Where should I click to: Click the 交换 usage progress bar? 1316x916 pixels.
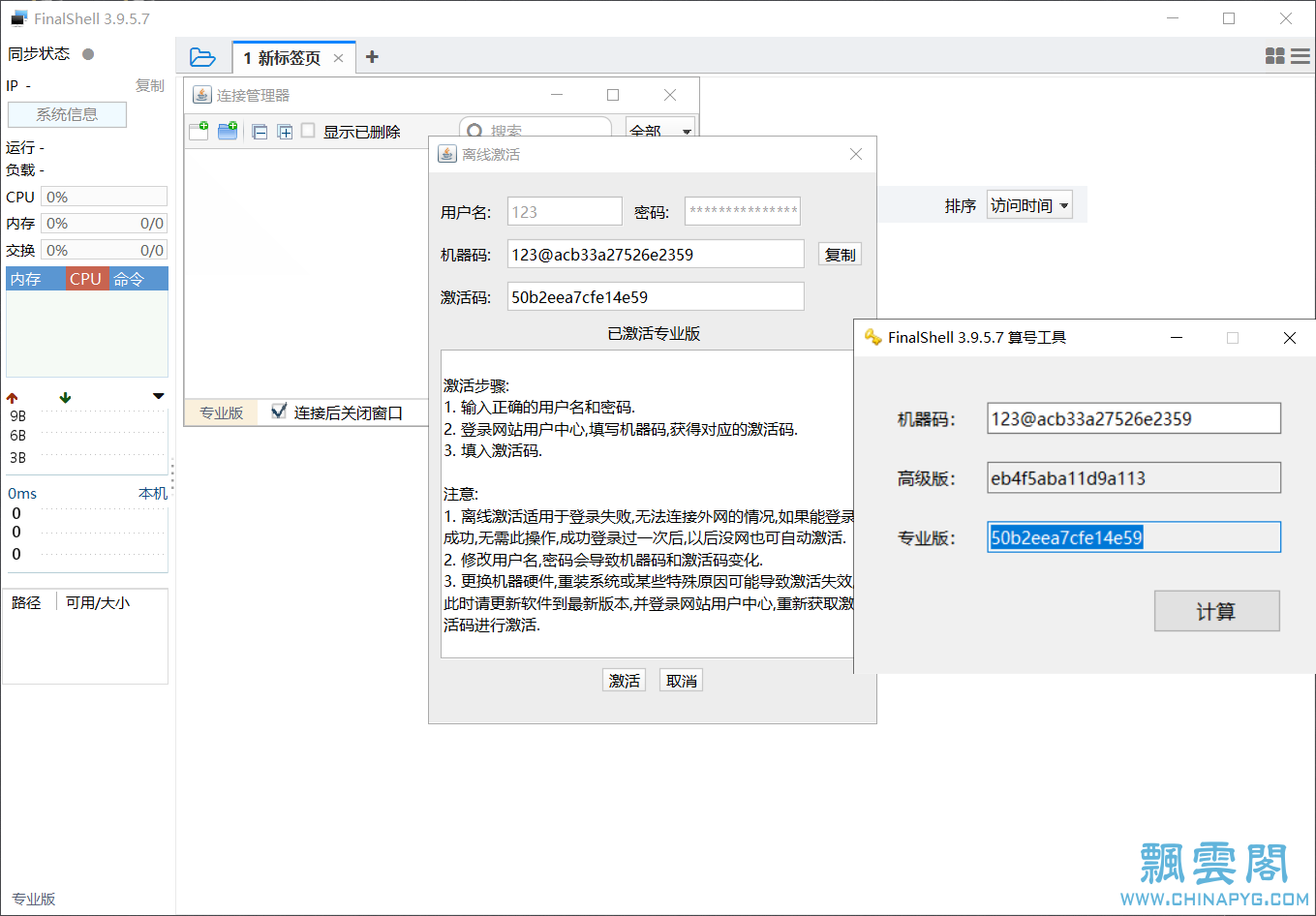tap(105, 250)
